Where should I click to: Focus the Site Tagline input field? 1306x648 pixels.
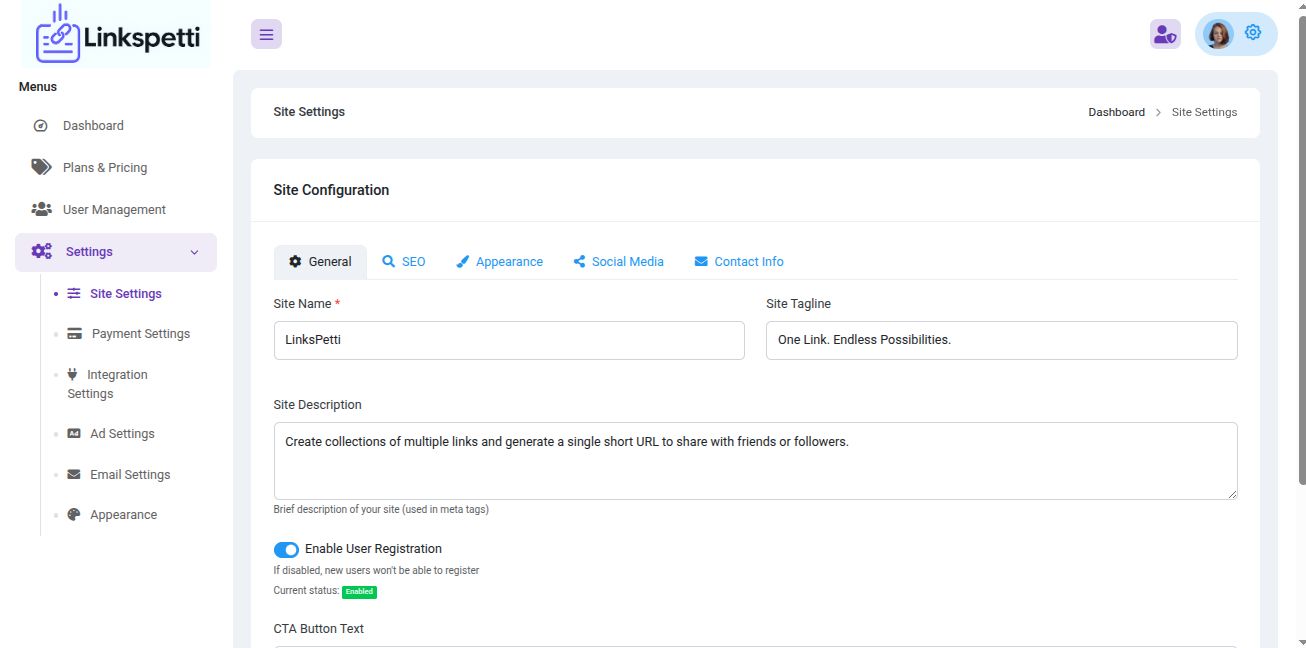1002,340
